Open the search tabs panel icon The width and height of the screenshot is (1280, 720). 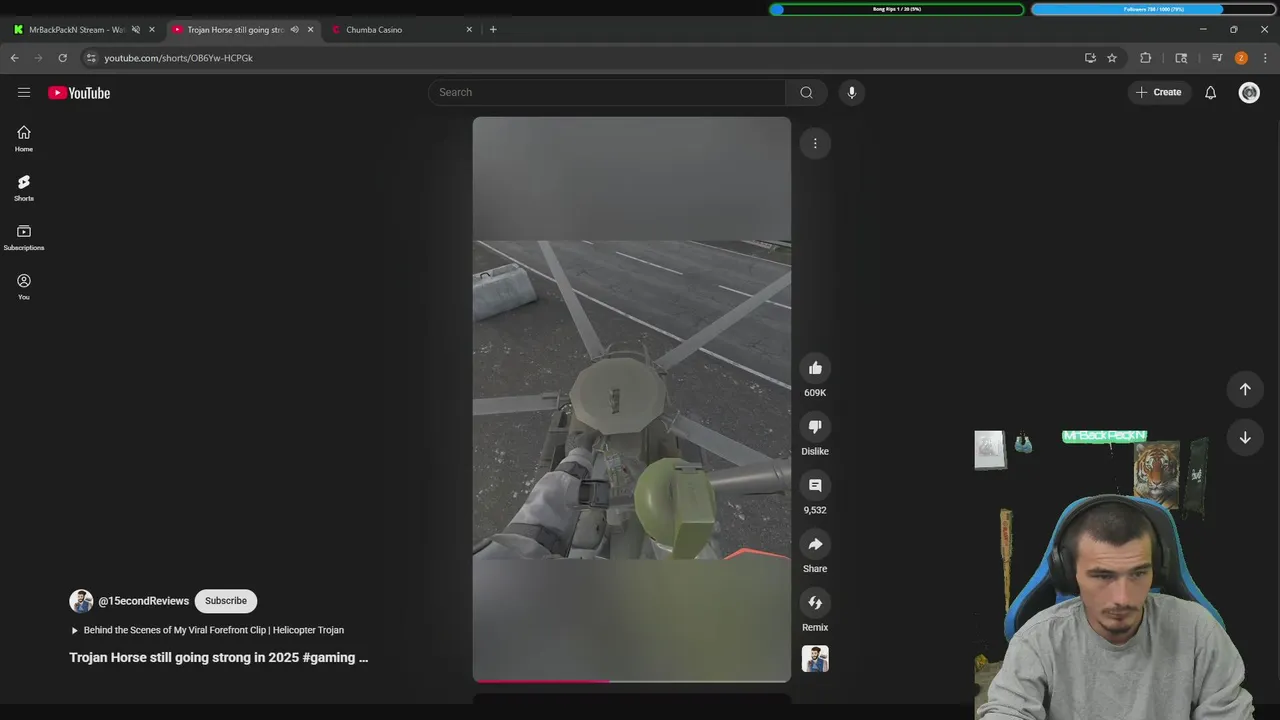pos(1181,58)
